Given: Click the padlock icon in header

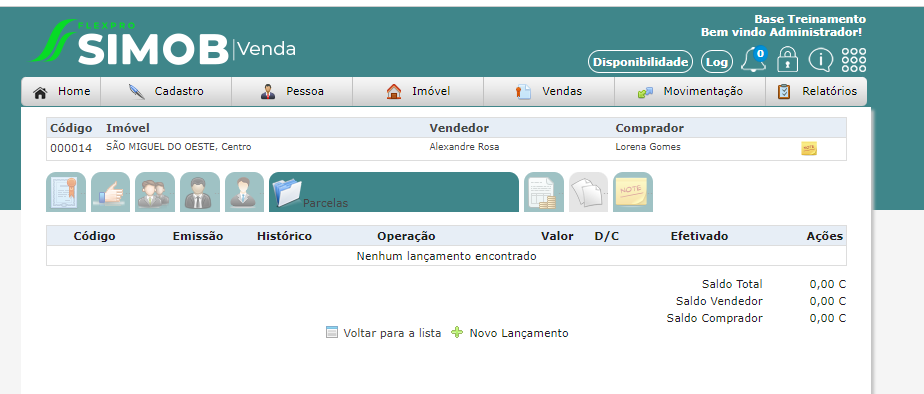Looking at the screenshot, I should pos(787,59).
